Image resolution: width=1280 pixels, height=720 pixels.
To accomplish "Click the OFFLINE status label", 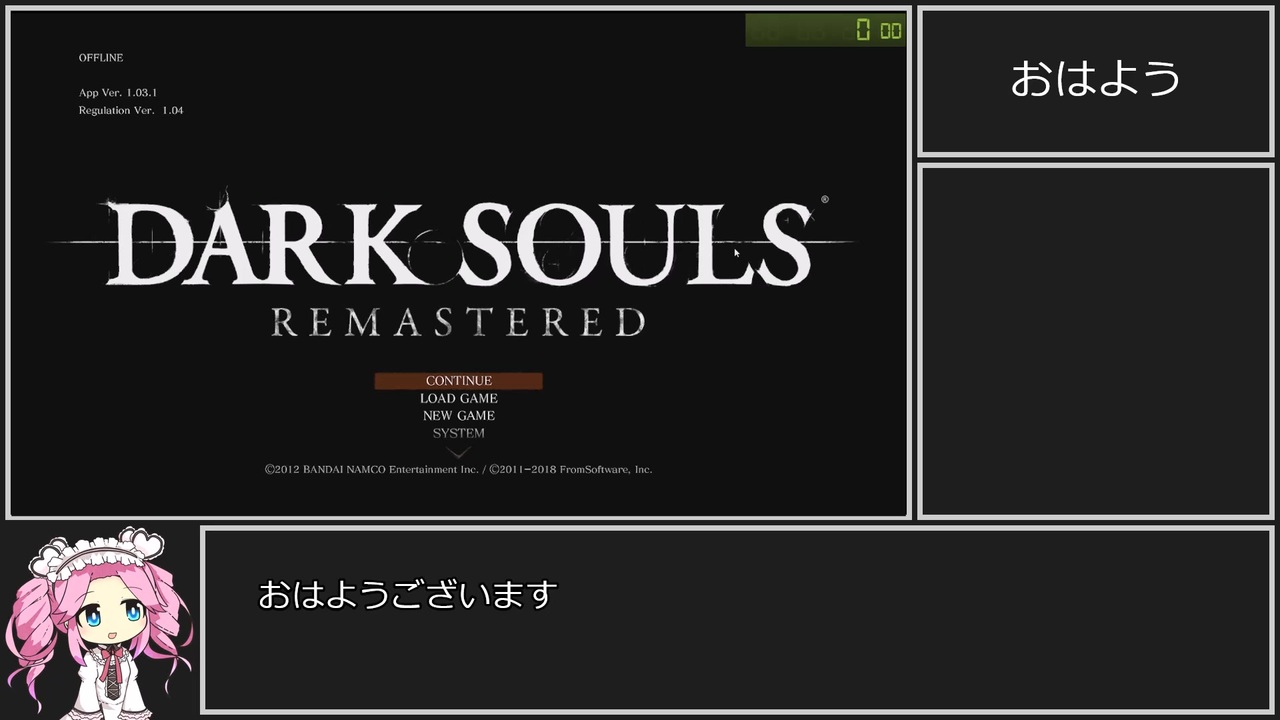I will click(101, 58).
